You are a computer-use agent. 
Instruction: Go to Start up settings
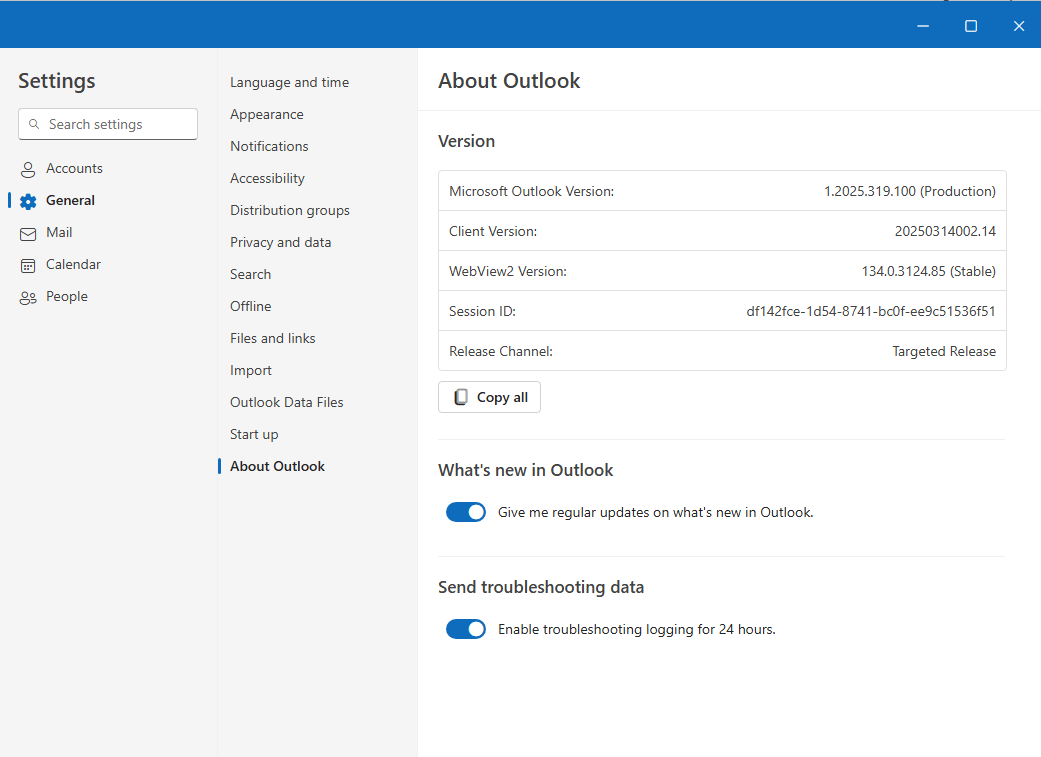click(x=254, y=434)
